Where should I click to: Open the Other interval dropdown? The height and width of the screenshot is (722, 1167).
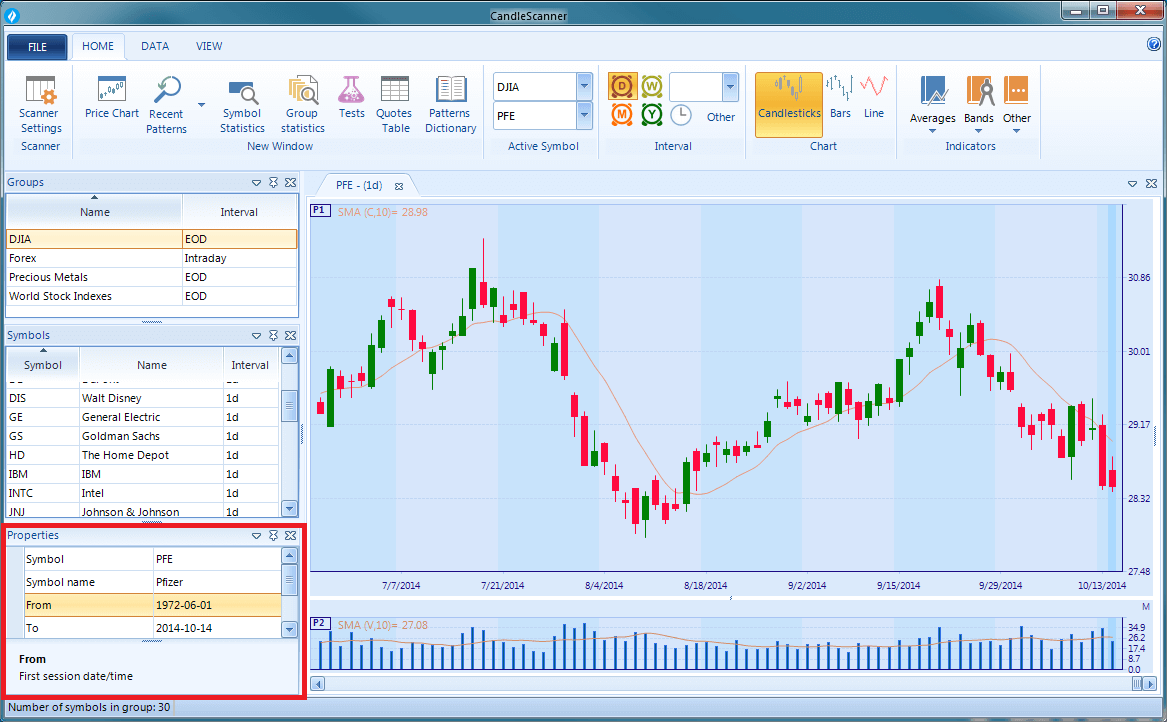point(729,87)
